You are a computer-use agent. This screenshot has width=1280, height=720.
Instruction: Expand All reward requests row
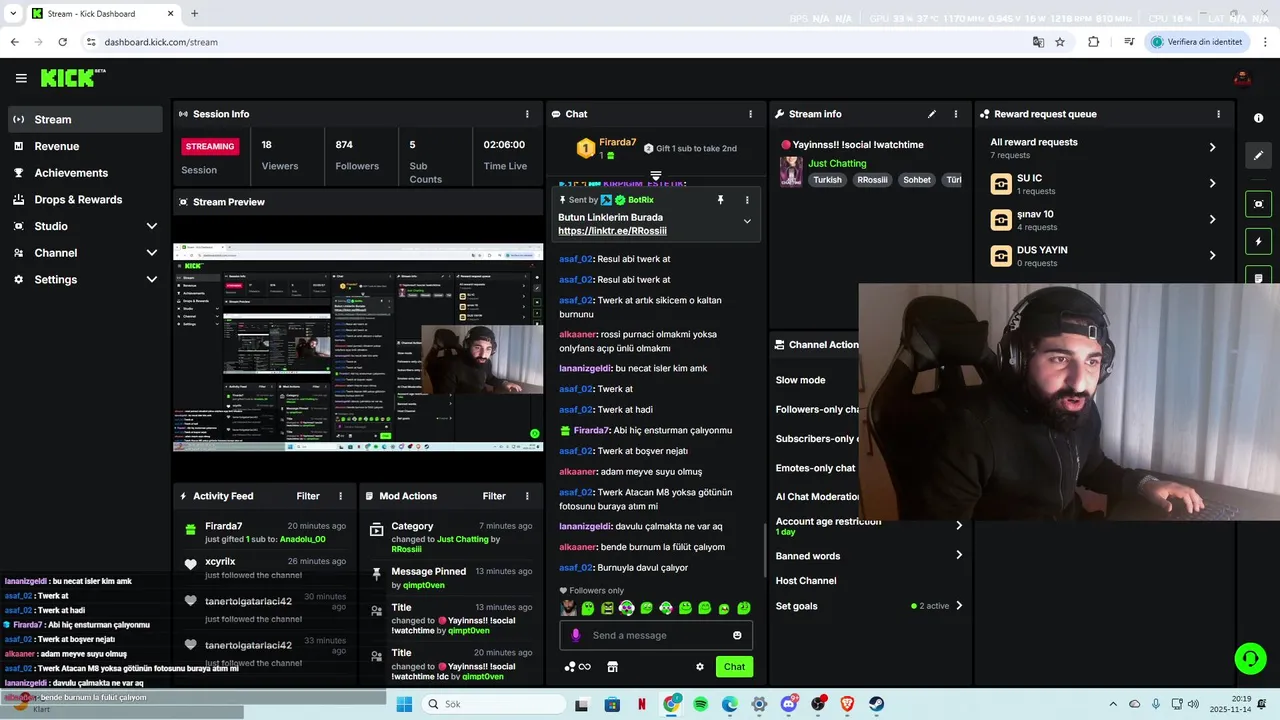pos(1103,147)
